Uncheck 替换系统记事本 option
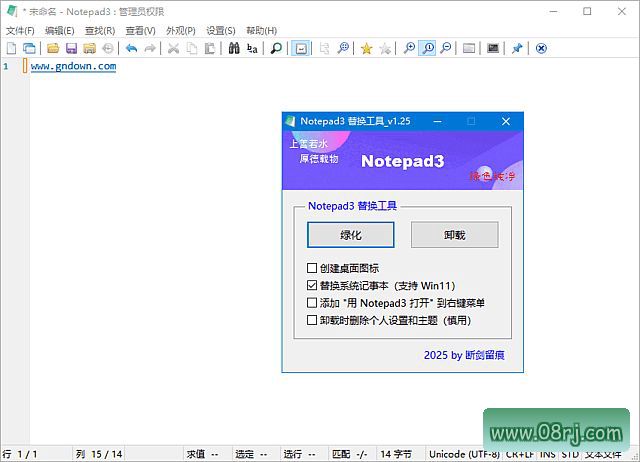This screenshot has height=462, width=640. [312, 285]
